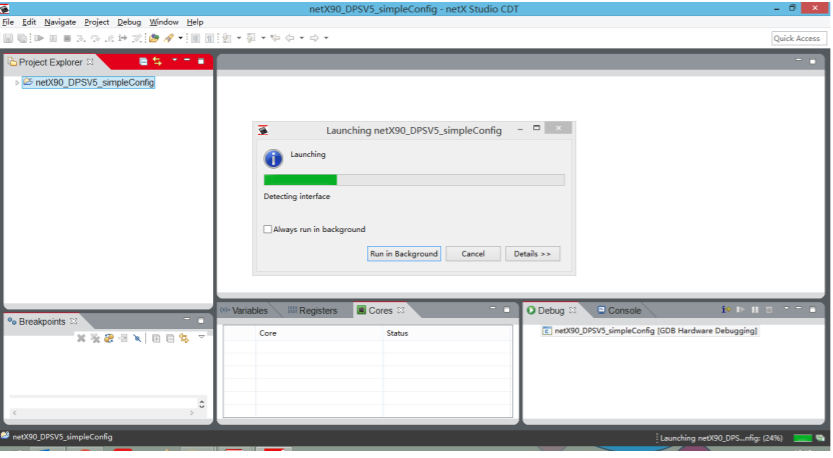Open the Debug menu
Image resolution: width=833 pixels, height=458 pixels.
click(129, 22)
